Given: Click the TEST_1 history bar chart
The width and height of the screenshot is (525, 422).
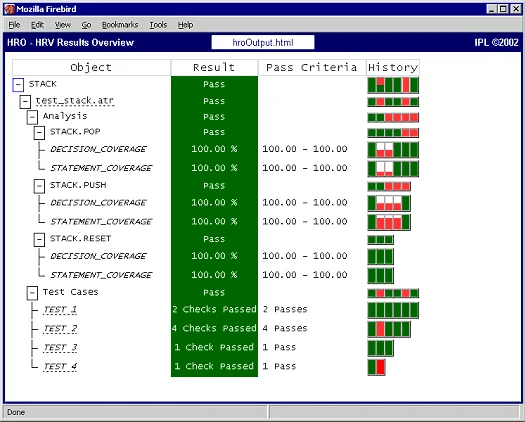Looking at the screenshot, I should [x=393, y=310].
